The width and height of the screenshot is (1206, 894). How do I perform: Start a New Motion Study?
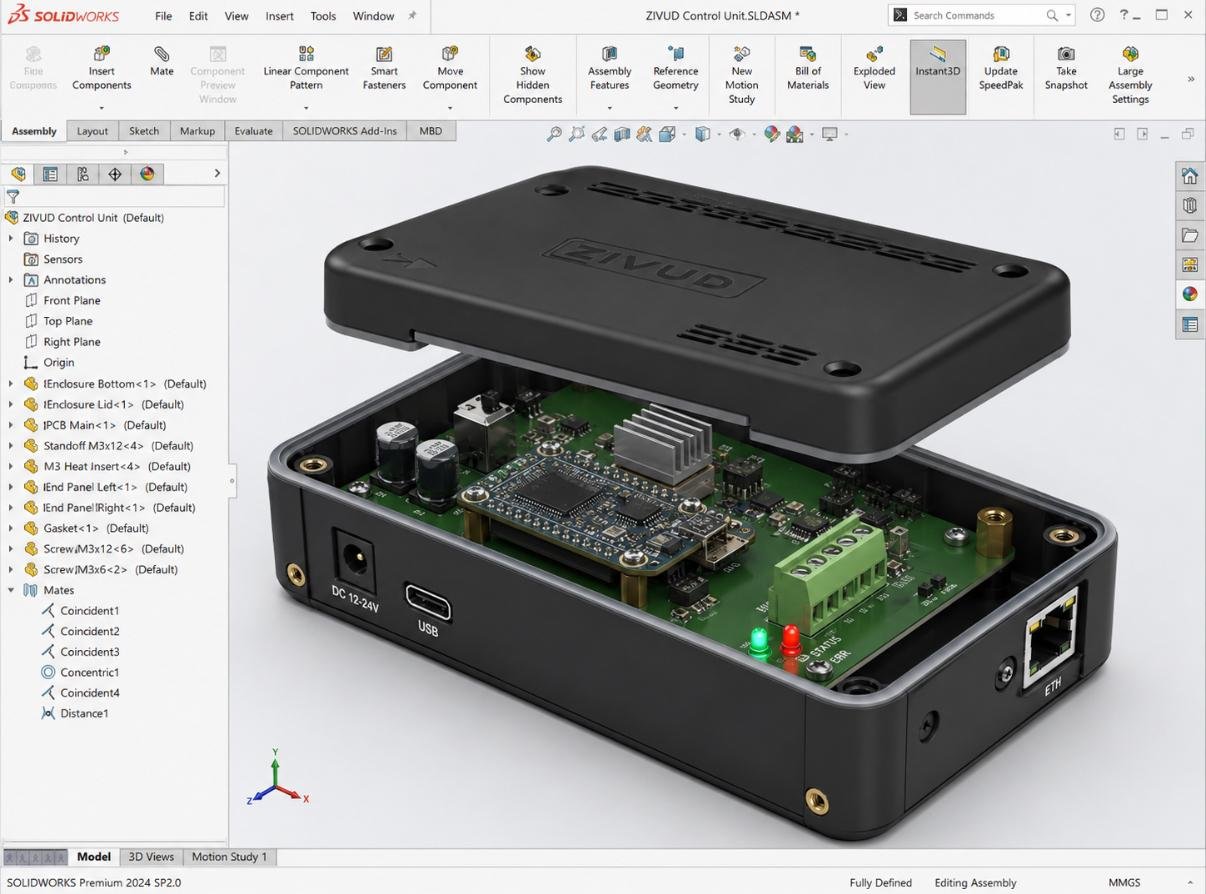click(x=741, y=75)
